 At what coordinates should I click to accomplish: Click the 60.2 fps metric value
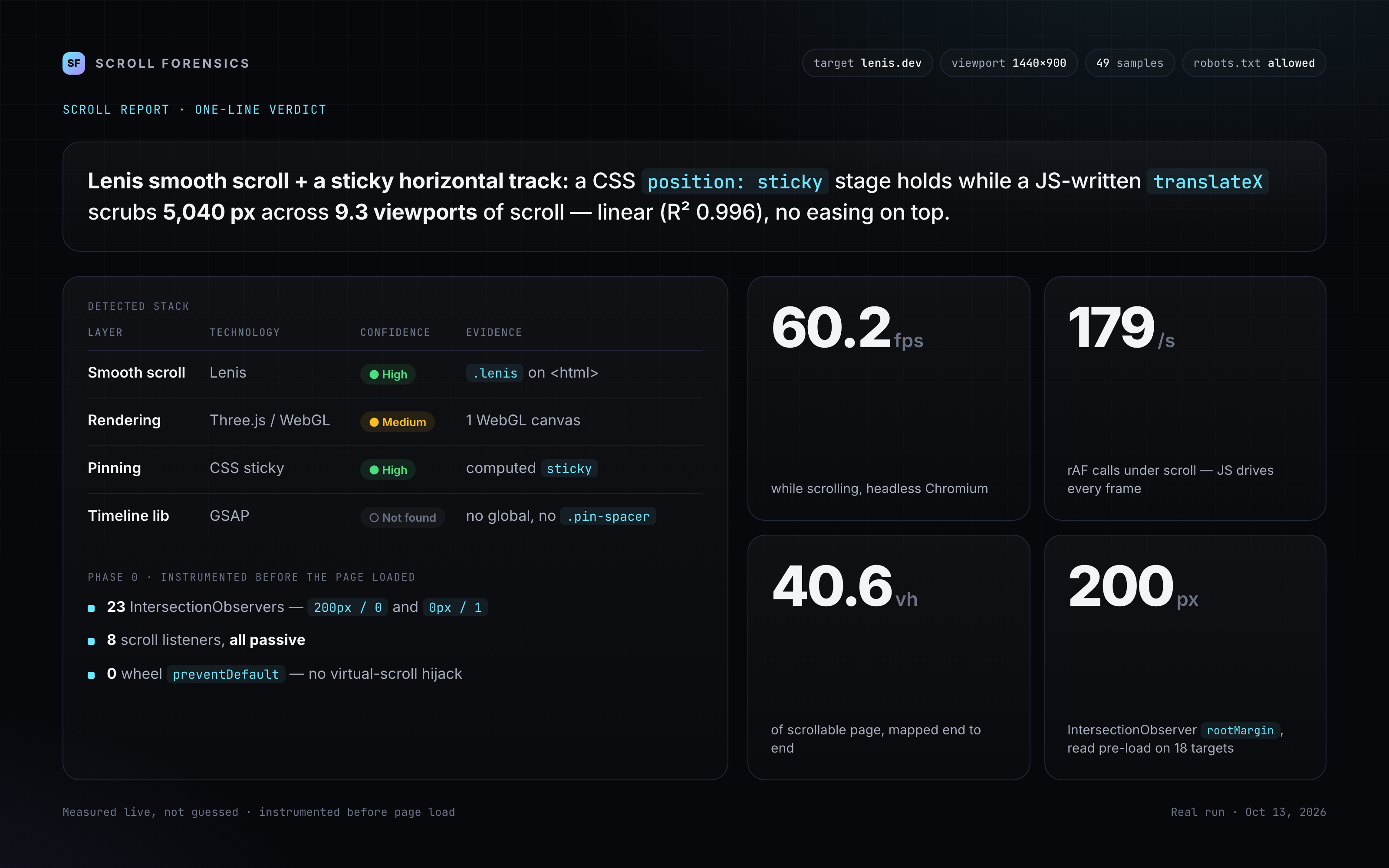point(847,328)
